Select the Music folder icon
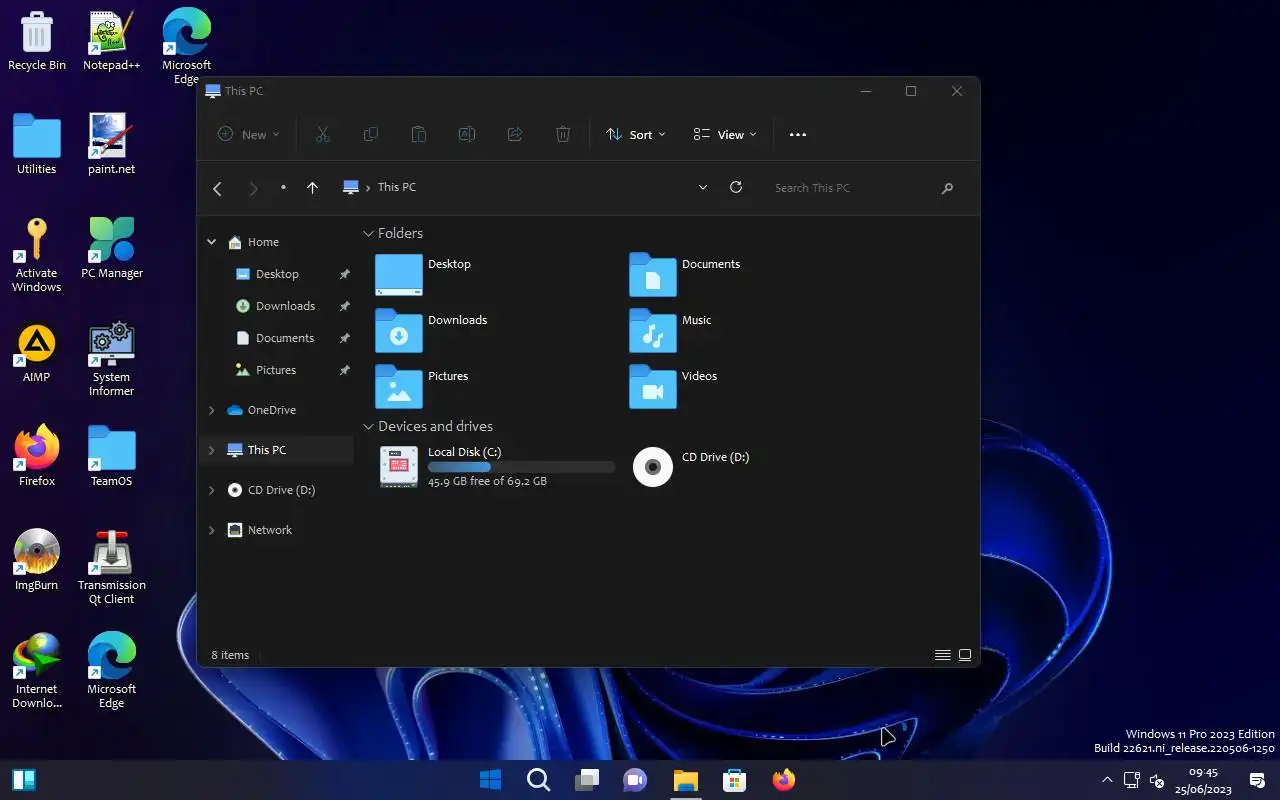 pos(653,330)
